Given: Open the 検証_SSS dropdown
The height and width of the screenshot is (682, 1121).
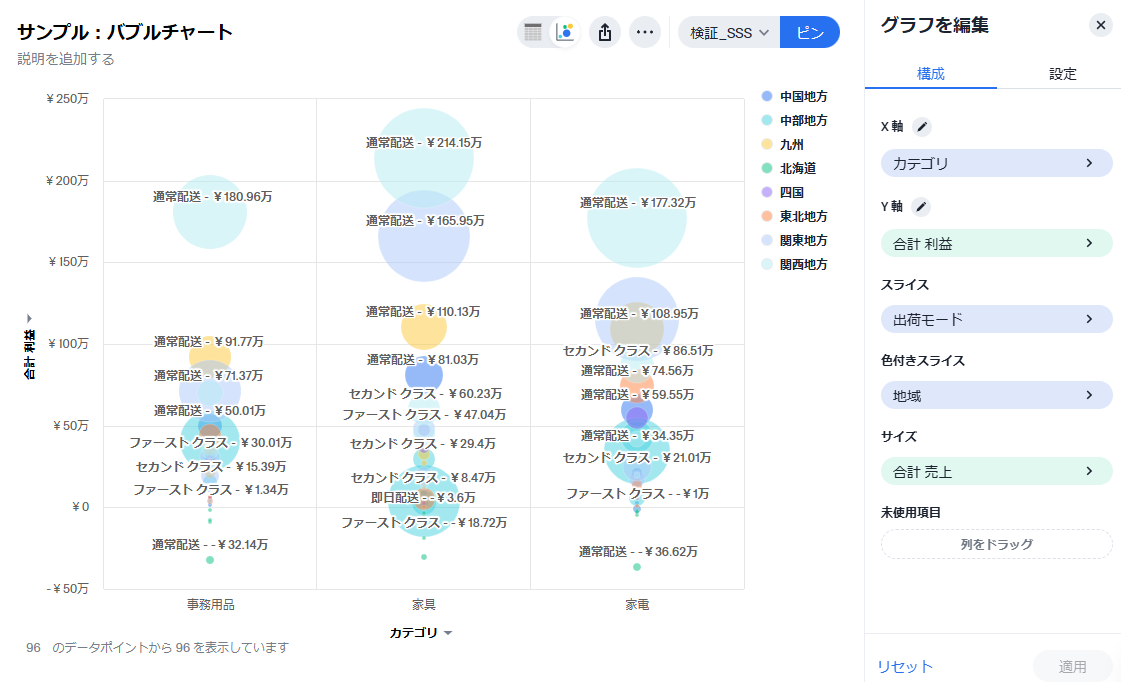Looking at the screenshot, I should [x=729, y=32].
